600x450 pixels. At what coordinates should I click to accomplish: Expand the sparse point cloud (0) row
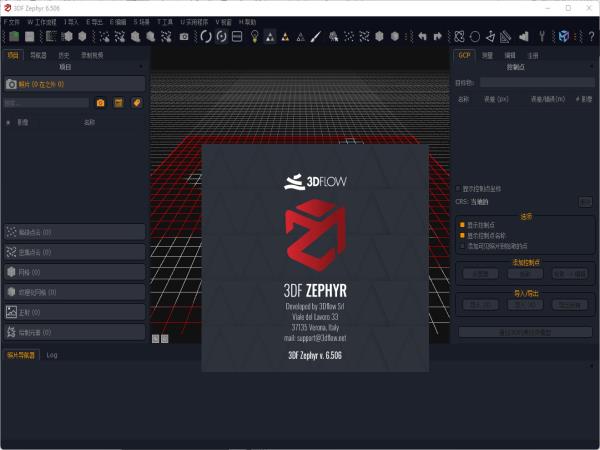pyautogui.click(x=75, y=232)
